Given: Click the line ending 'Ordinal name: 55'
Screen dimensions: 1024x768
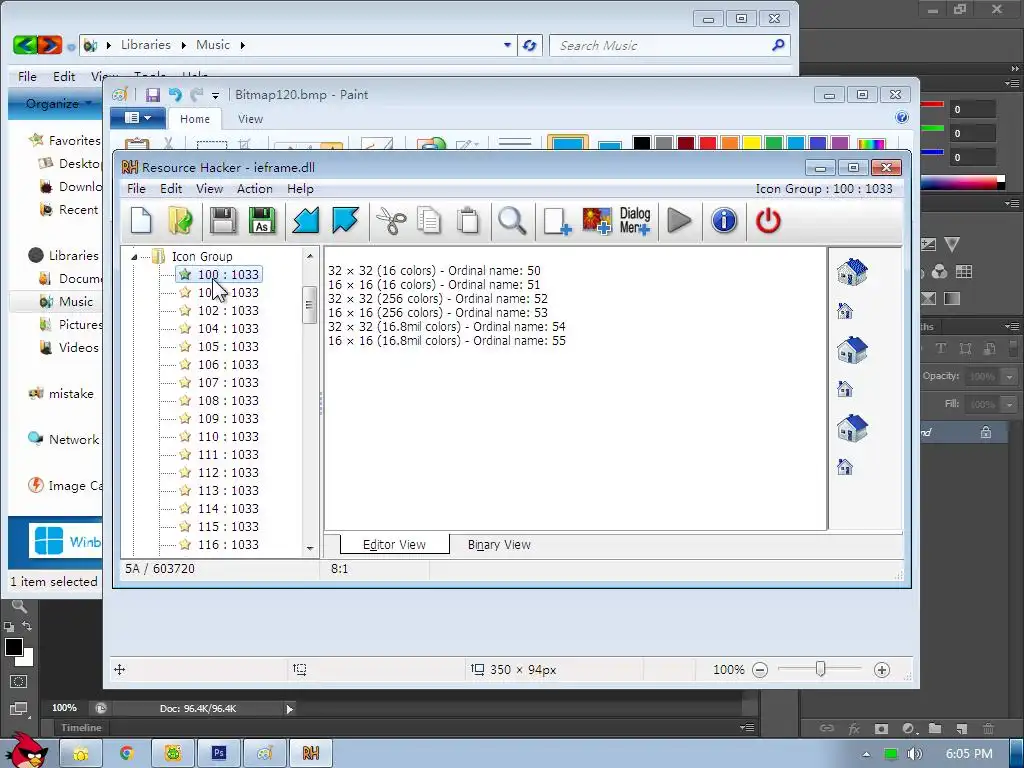Looking at the screenshot, I should (x=447, y=341).
